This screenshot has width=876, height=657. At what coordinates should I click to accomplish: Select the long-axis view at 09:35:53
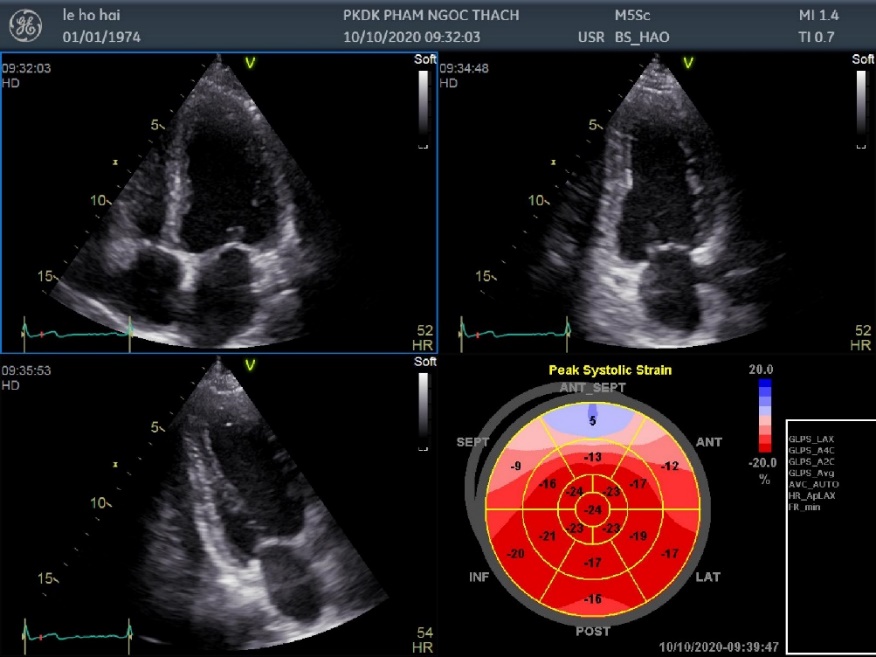[219, 506]
